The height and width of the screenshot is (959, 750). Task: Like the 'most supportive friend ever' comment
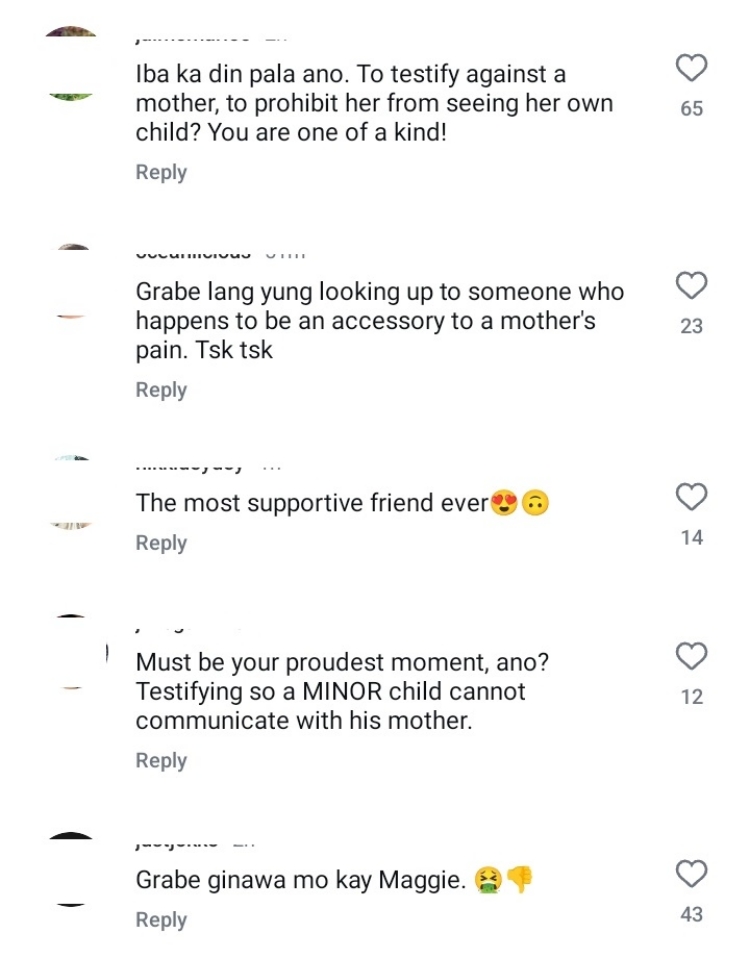point(692,496)
